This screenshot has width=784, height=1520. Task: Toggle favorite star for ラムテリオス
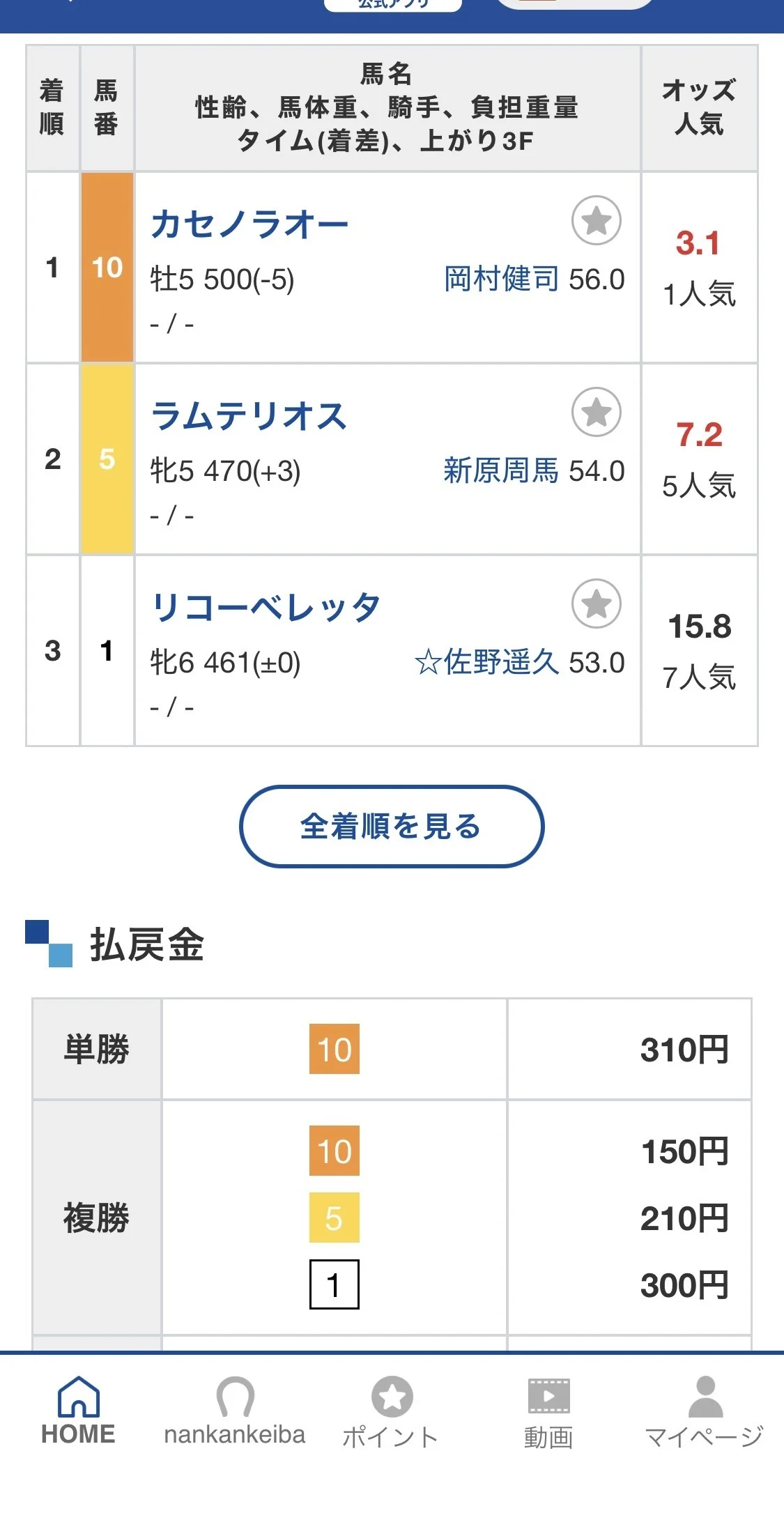pyautogui.click(x=596, y=413)
